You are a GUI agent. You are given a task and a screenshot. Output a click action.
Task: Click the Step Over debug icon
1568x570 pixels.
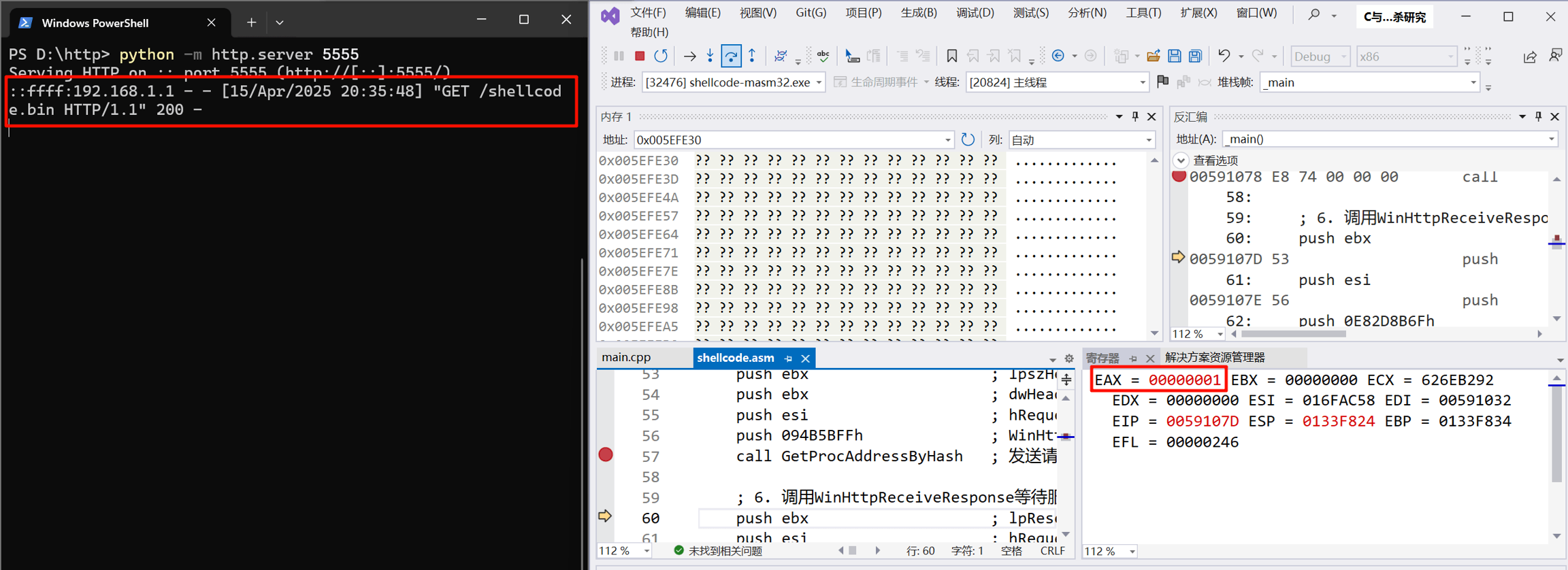(x=731, y=56)
